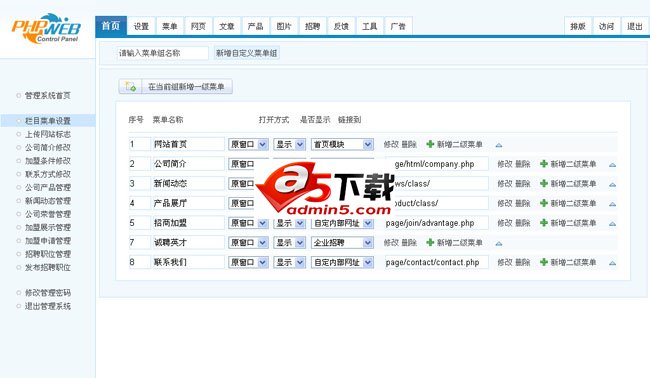This screenshot has height=378, width=650.
Task: Open 显示 dropdown in 招商加盟 row
Action: [x=289, y=223]
